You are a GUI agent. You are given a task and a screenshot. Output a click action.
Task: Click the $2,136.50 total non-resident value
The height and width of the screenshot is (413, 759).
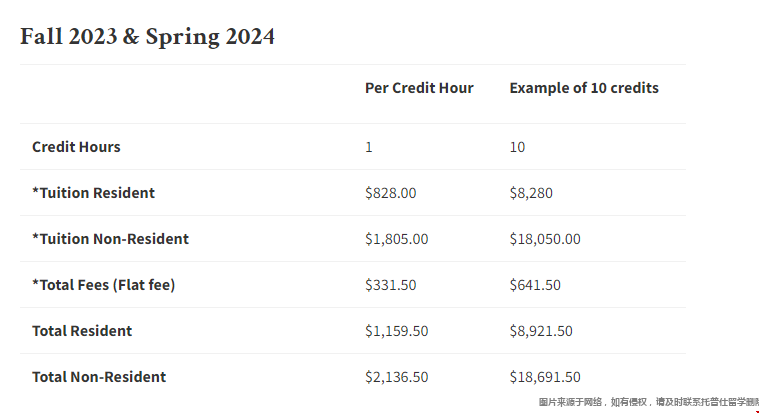click(x=396, y=377)
